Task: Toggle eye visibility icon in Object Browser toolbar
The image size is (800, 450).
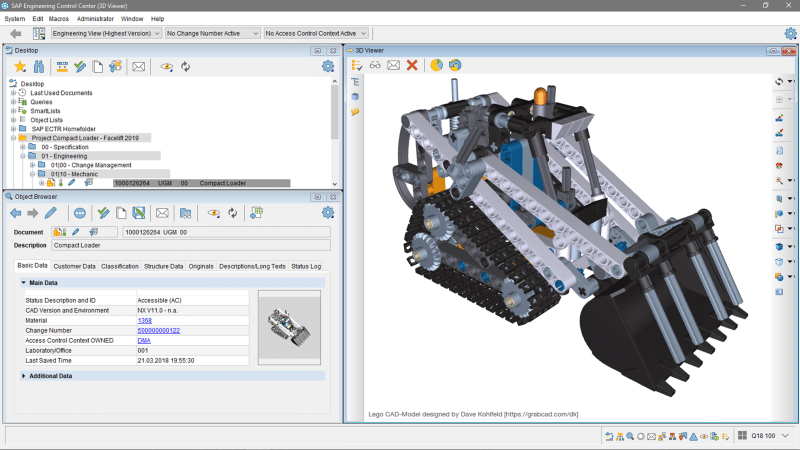Action: click(214, 213)
